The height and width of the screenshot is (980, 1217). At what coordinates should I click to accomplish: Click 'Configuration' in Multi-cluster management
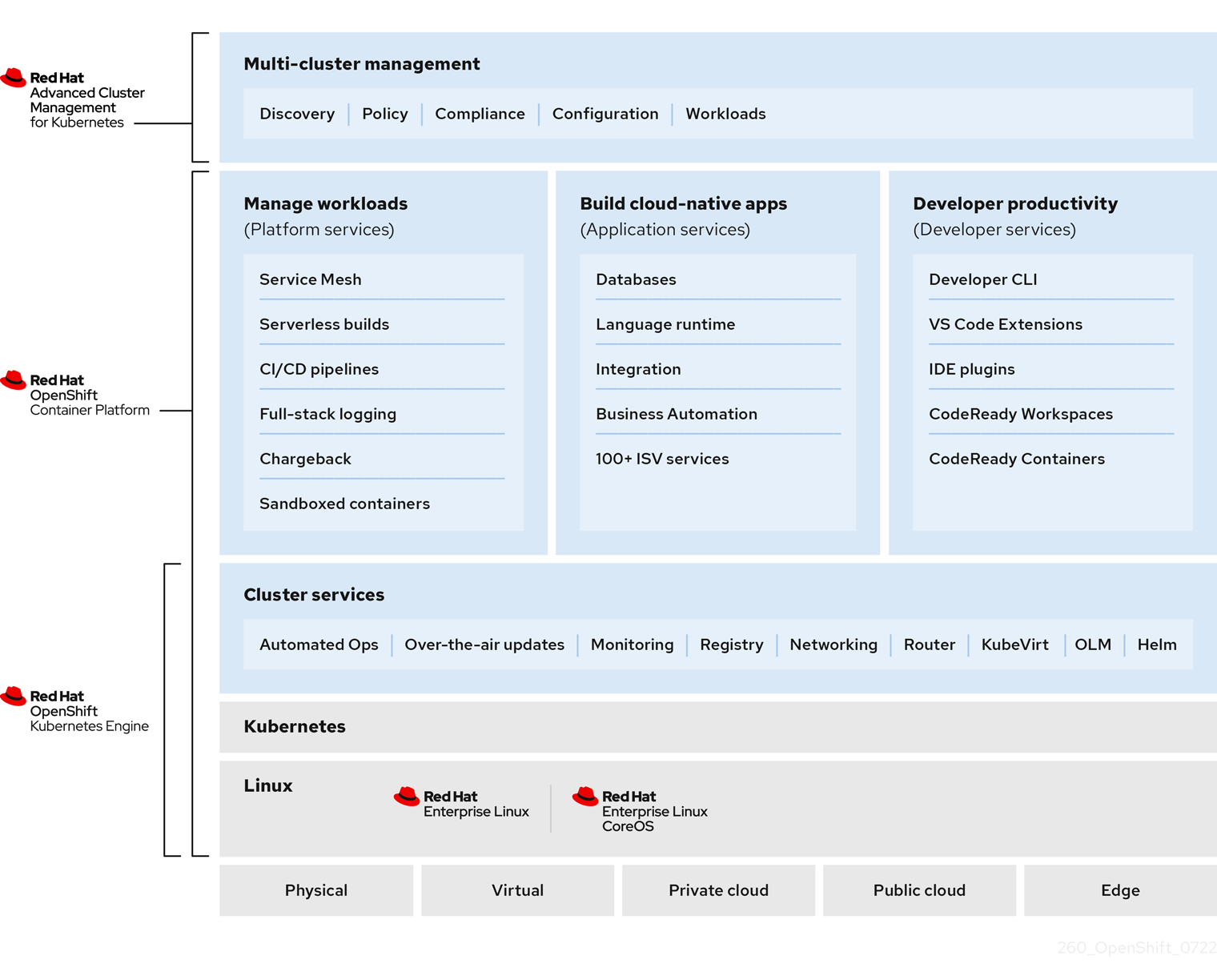pyautogui.click(x=605, y=114)
